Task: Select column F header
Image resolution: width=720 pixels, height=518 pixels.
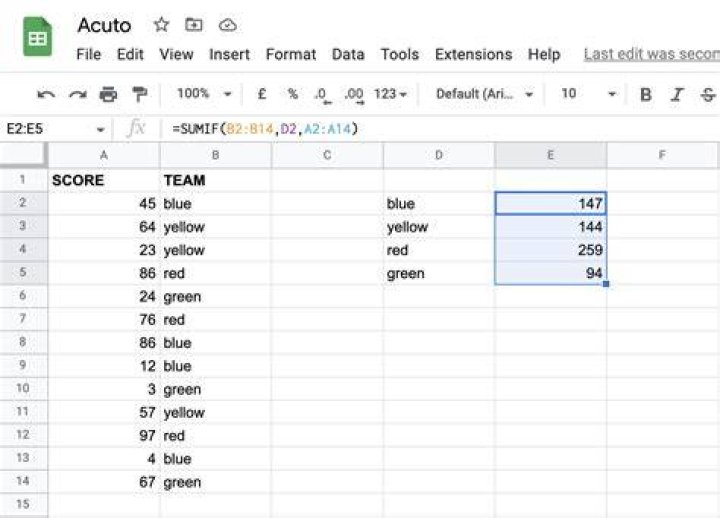Action: pos(662,155)
